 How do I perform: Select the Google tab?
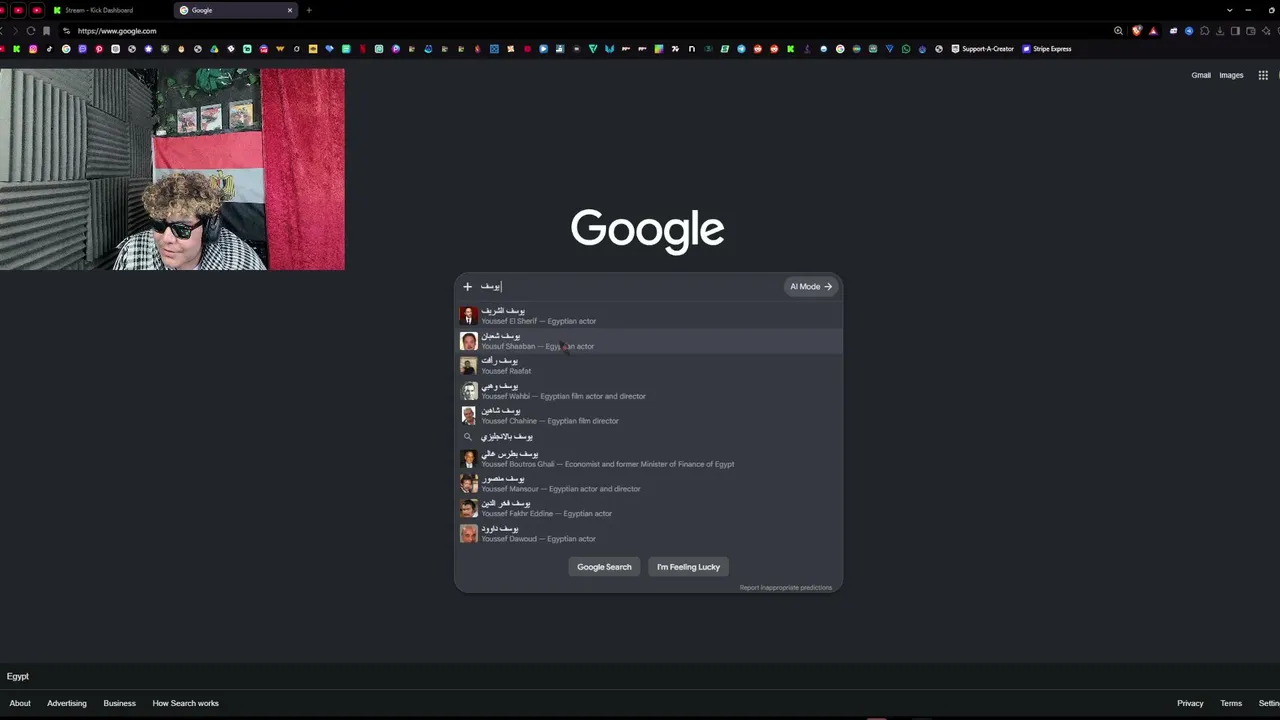(235, 10)
